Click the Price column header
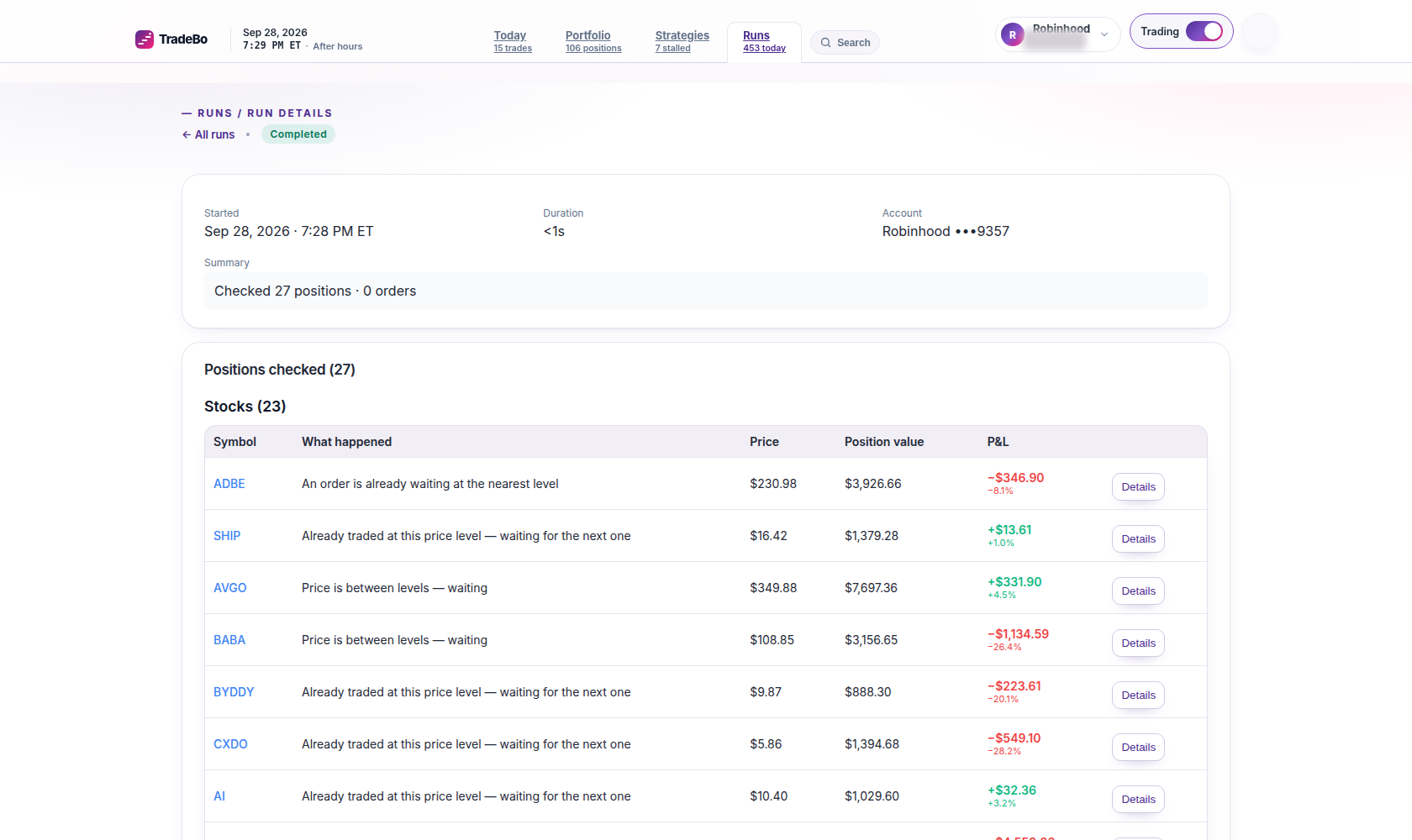The image size is (1412, 840). (764, 442)
